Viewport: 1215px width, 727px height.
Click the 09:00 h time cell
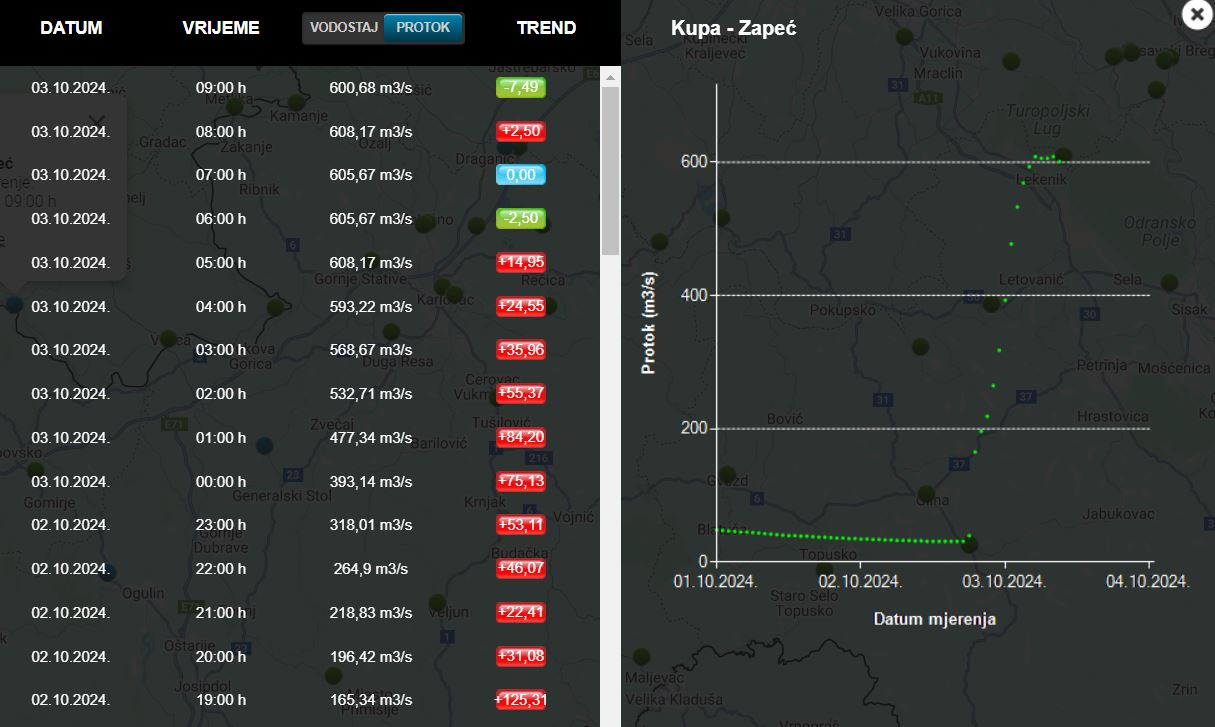221,88
